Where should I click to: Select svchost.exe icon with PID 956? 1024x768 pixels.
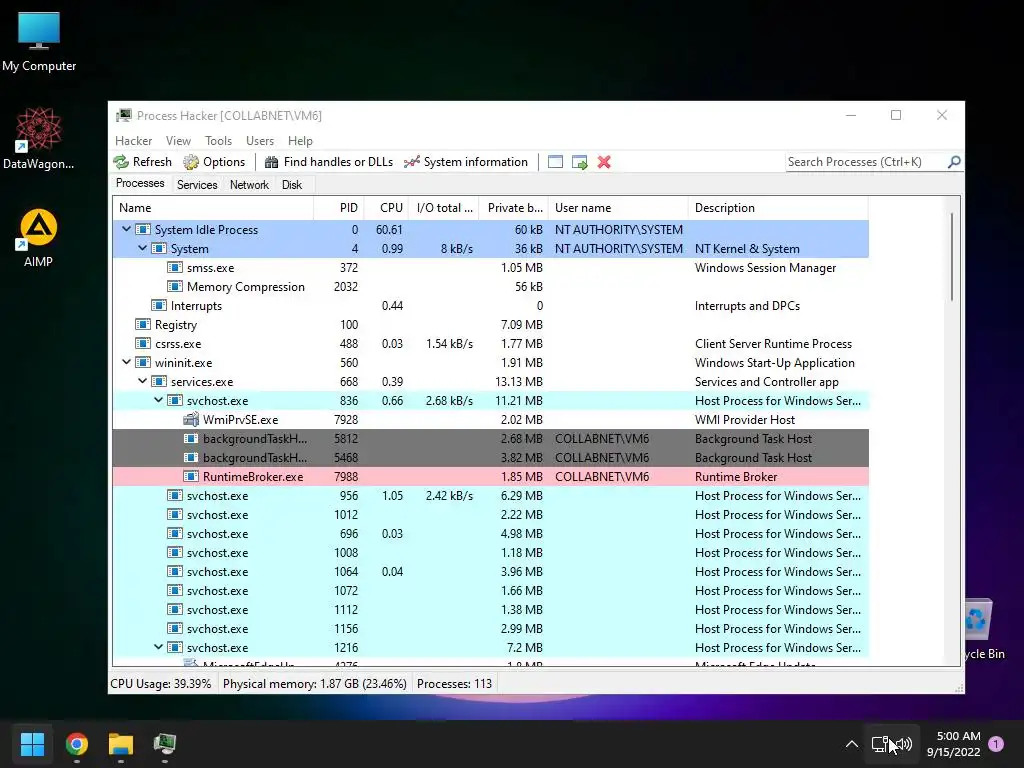[174, 495]
